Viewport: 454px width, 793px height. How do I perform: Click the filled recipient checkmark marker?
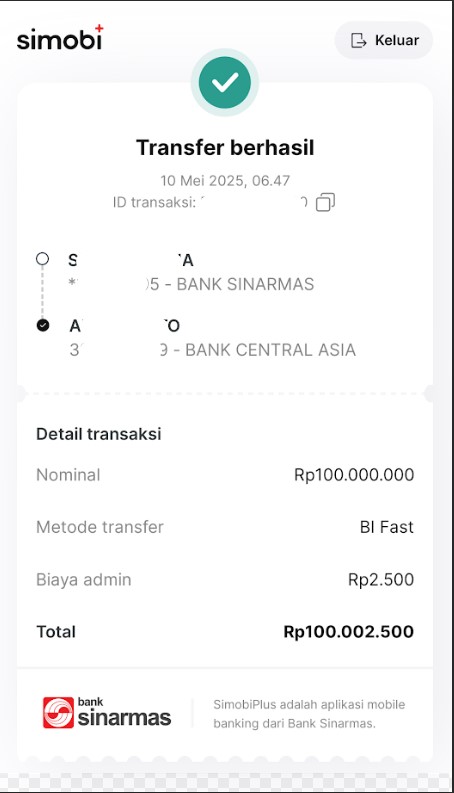pos(43,325)
